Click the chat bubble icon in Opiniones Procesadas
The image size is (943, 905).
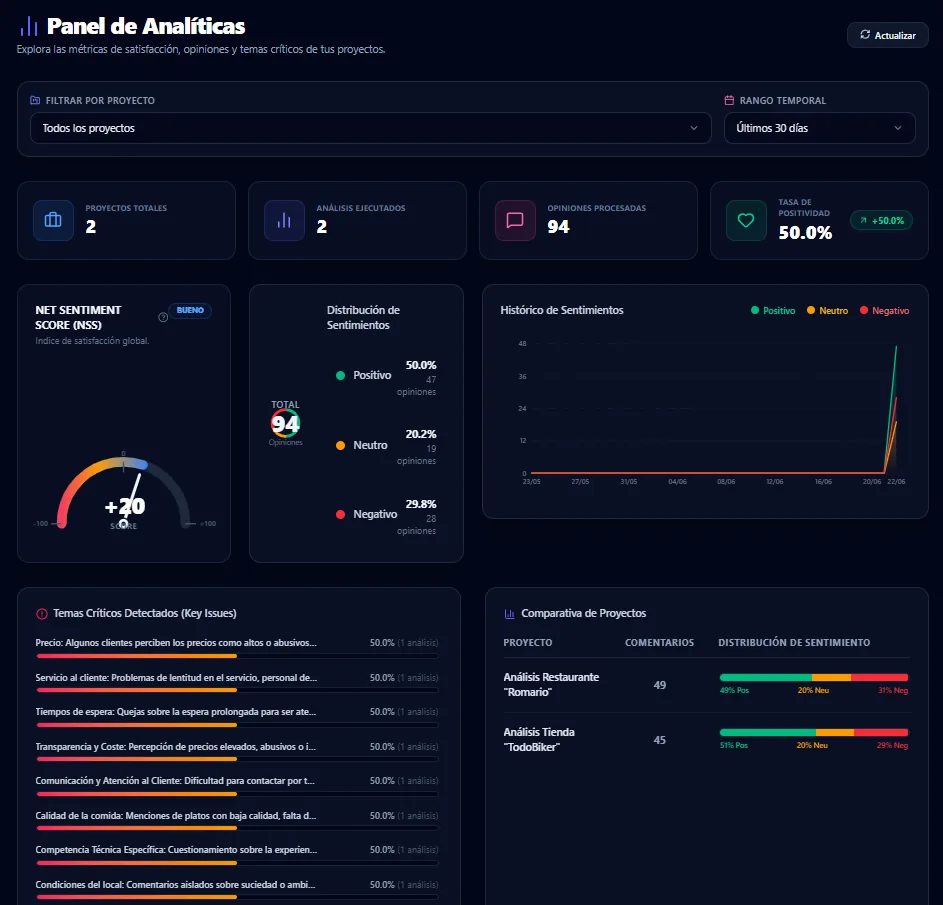pyautogui.click(x=515, y=220)
